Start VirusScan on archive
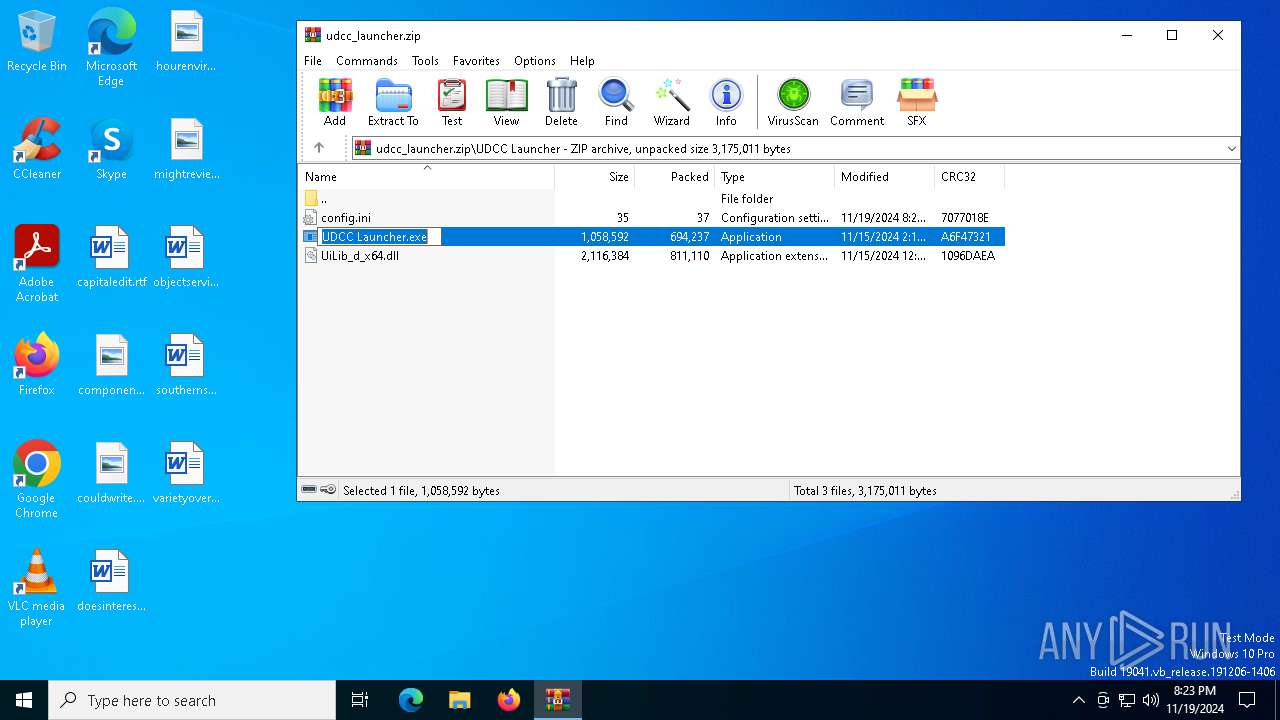The image size is (1280, 720). 793,103
